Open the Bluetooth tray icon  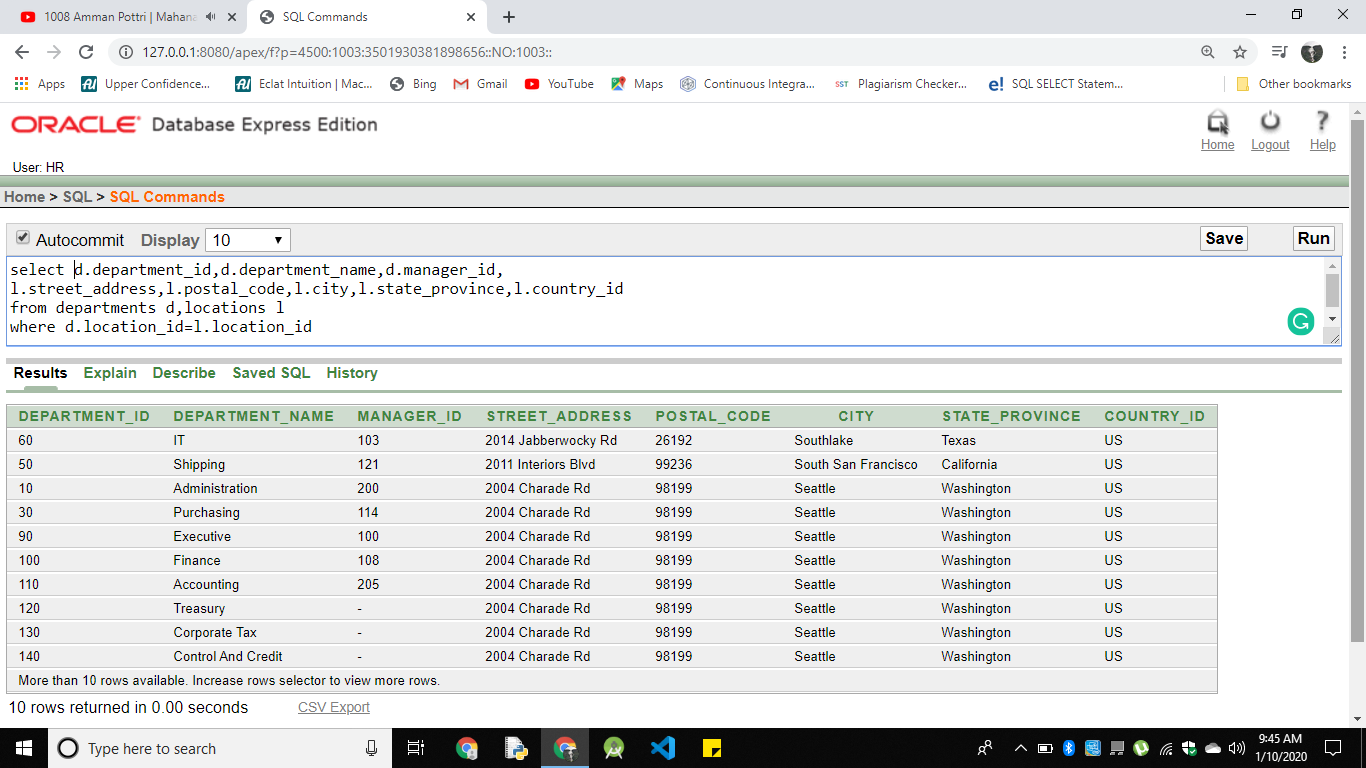point(1068,748)
